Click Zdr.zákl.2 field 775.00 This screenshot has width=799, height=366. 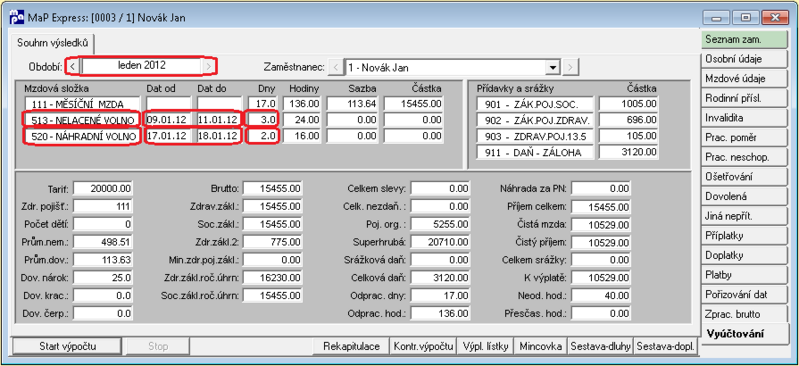[273, 242]
